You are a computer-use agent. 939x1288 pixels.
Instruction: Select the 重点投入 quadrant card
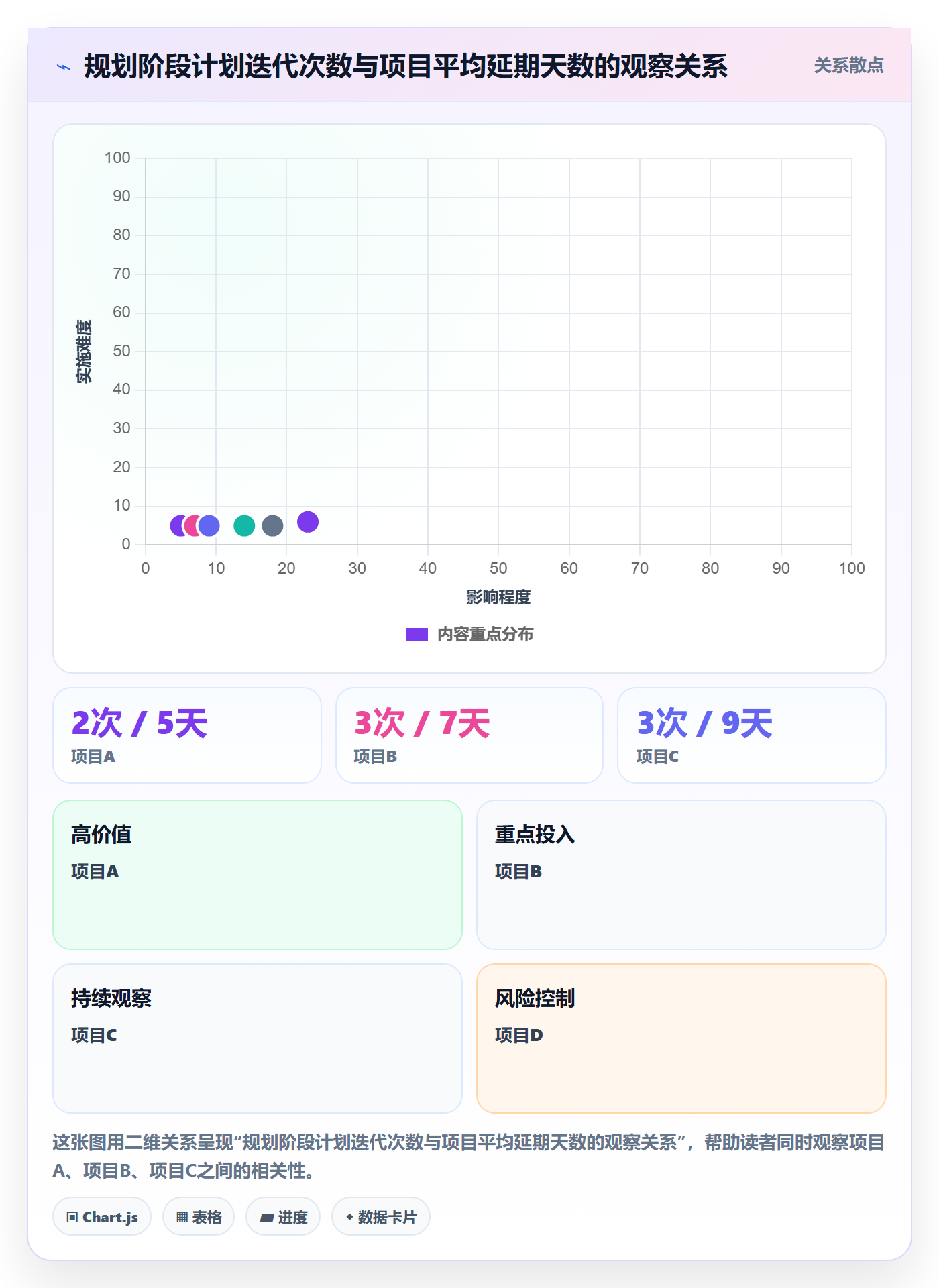click(x=681, y=875)
